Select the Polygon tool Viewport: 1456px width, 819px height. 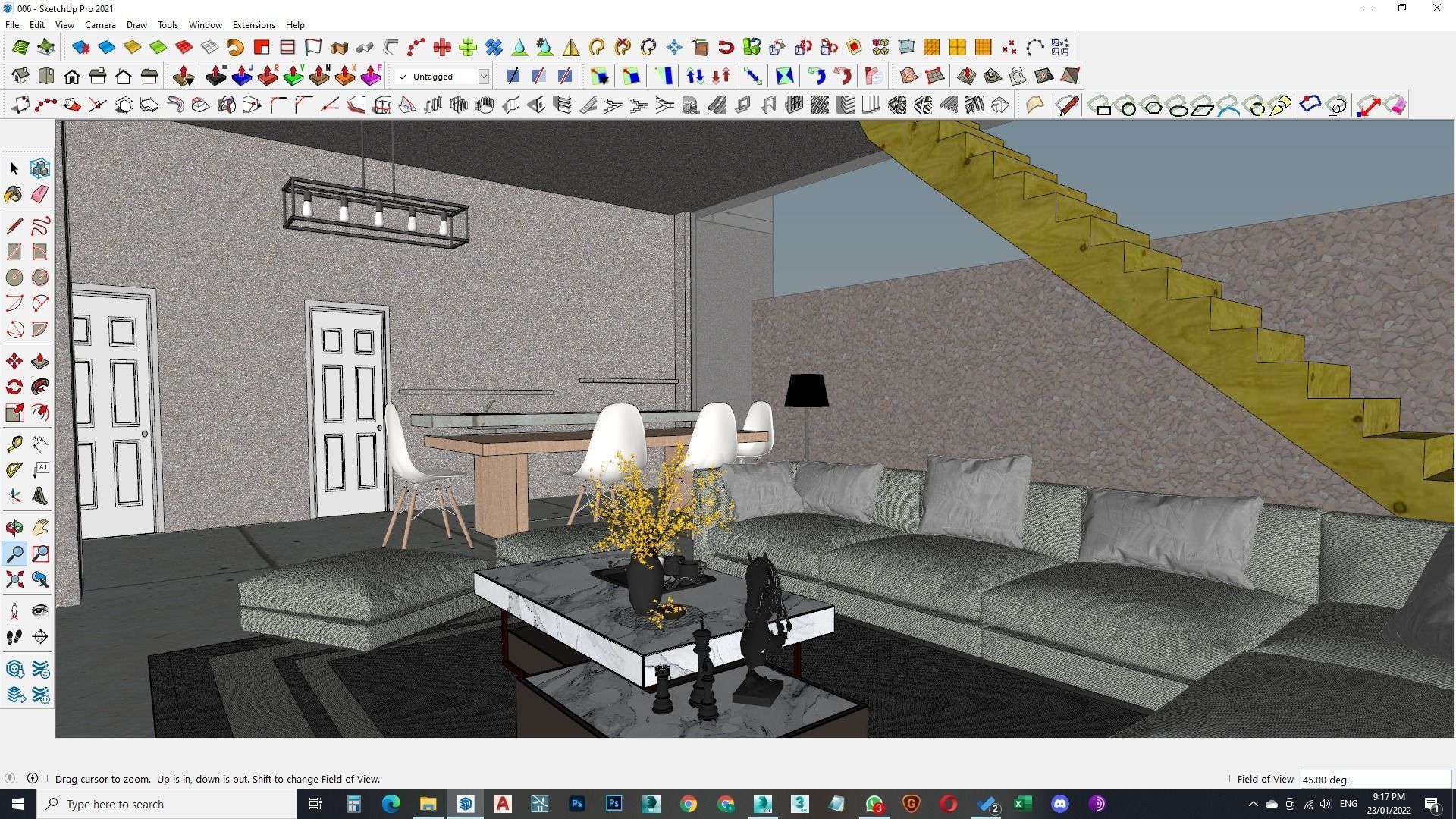click(x=40, y=278)
